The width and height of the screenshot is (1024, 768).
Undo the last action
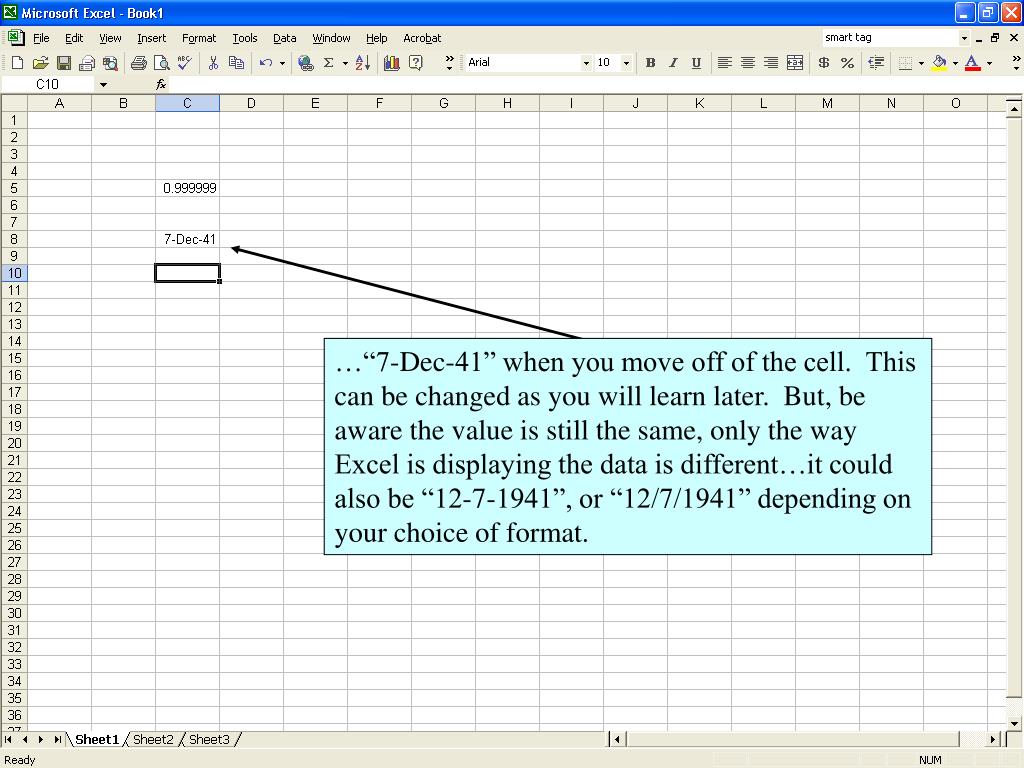coord(266,63)
